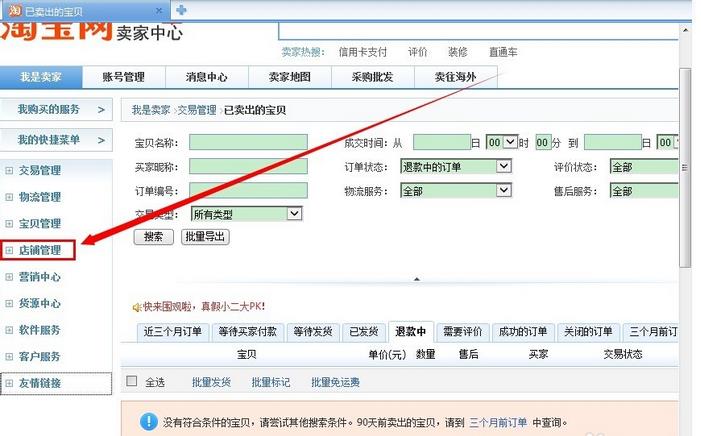701x436 pixels.
Task: Open the 物流服务 dropdown
Action: tap(456, 191)
